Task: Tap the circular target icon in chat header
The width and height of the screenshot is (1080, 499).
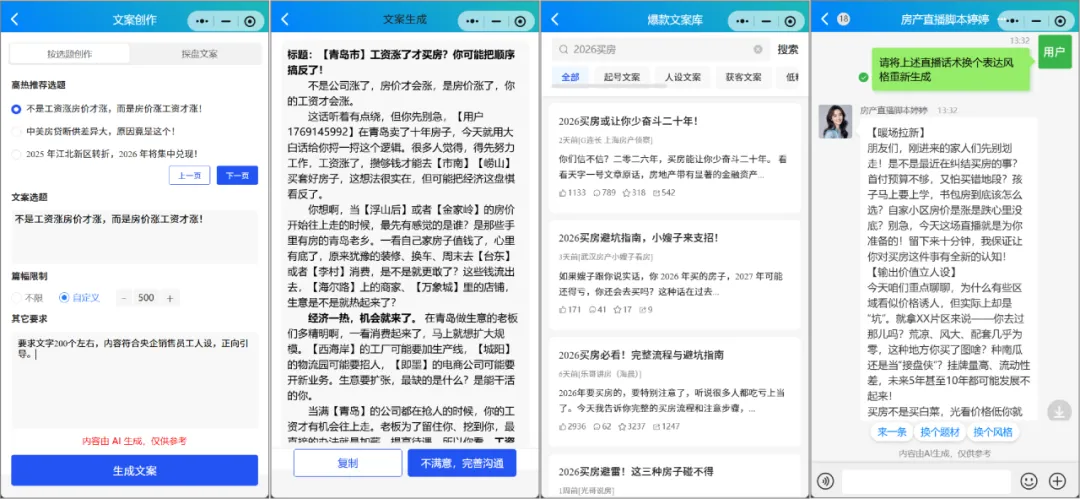Action: coord(1059,21)
